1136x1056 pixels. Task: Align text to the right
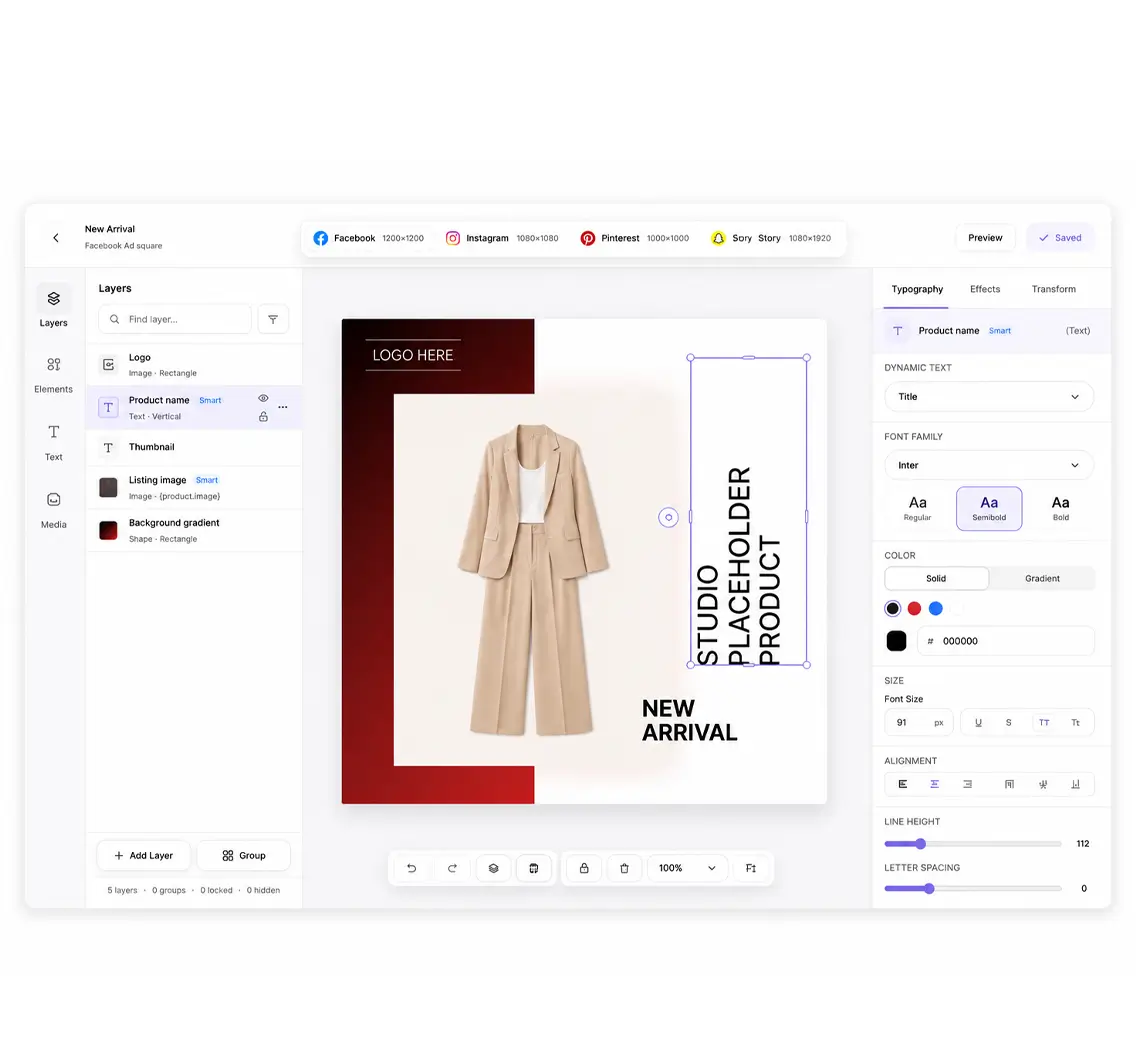tap(967, 784)
